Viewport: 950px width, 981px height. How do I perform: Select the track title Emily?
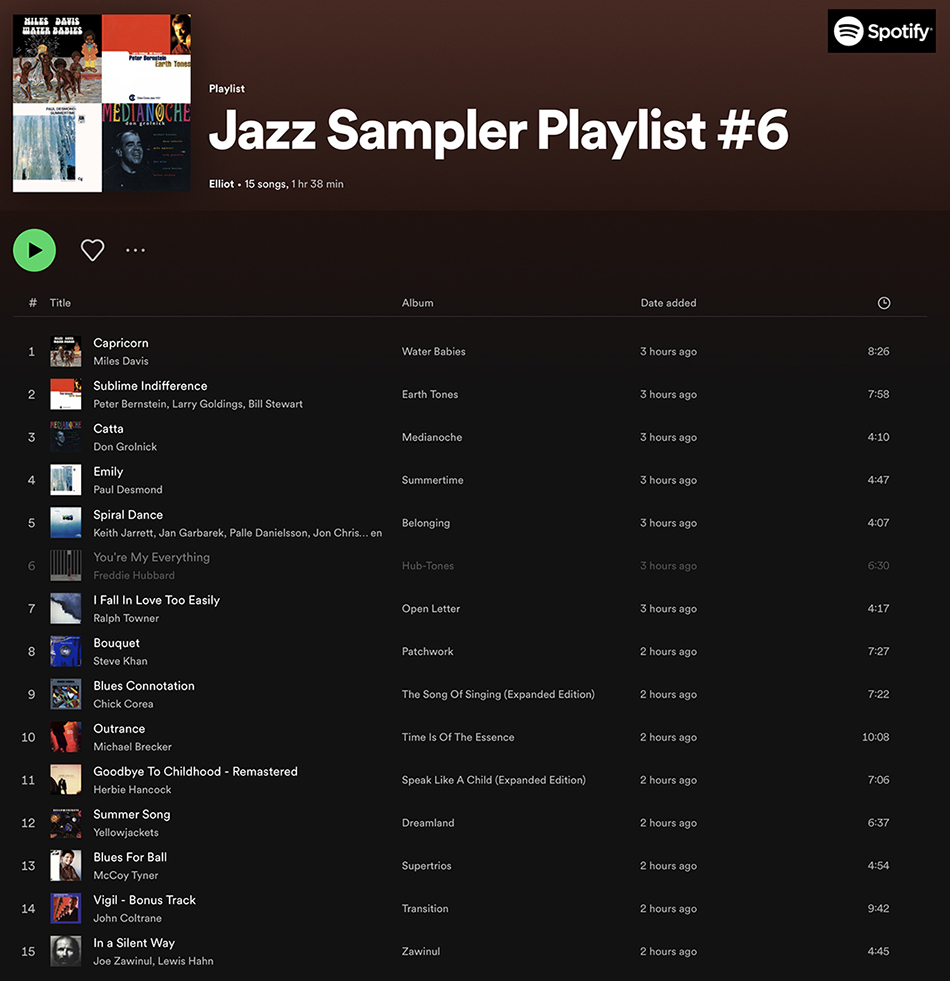pyautogui.click(x=108, y=472)
